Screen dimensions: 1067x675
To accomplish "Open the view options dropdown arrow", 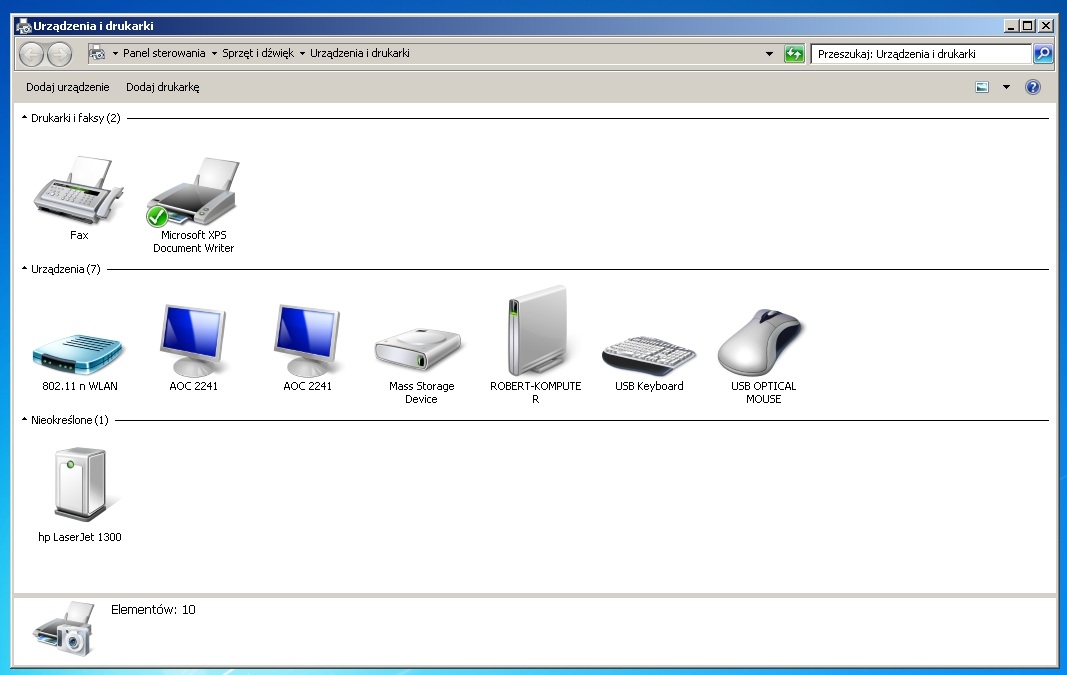I will tap(1006, 87).
